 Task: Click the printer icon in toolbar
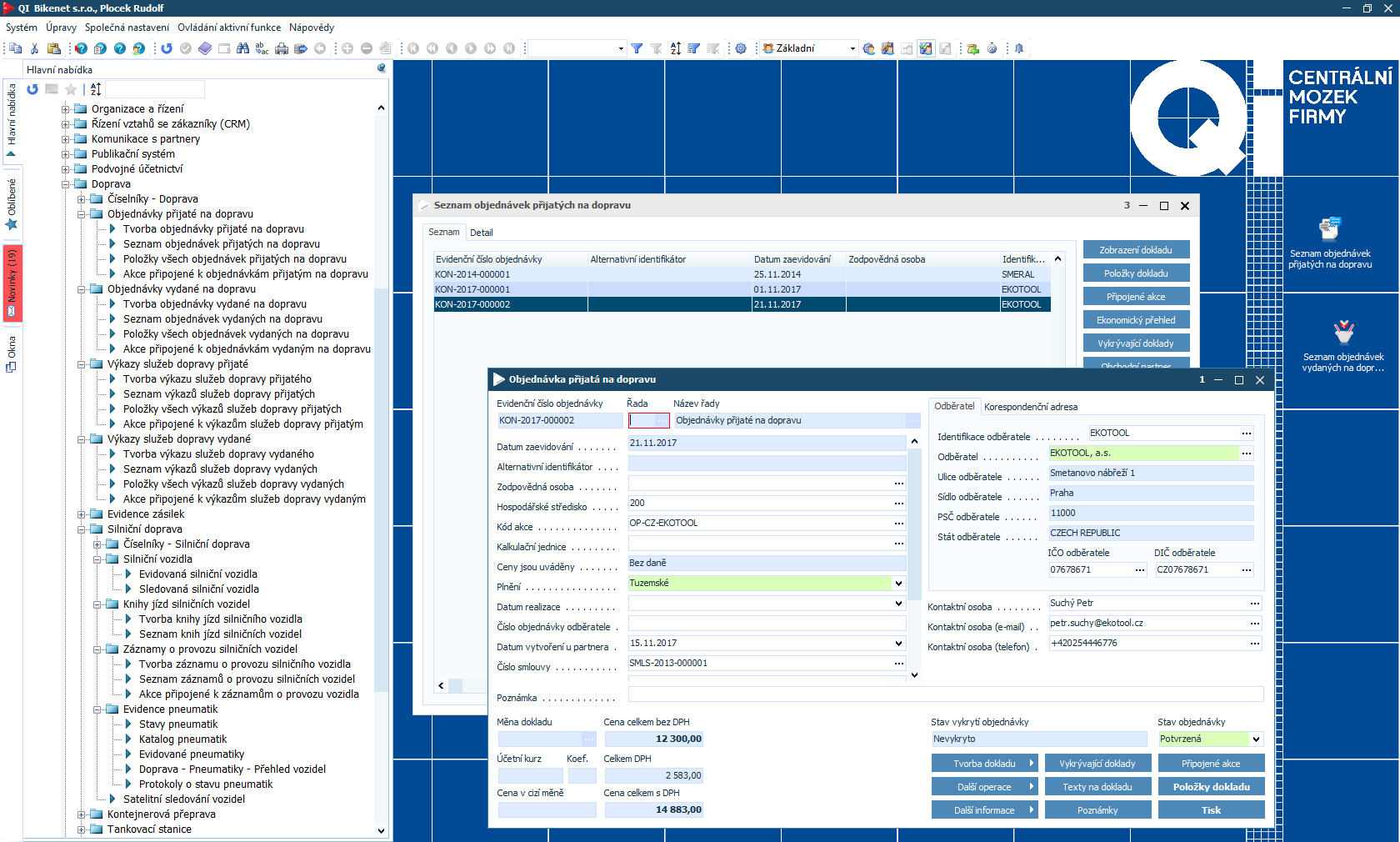(282, 48)
